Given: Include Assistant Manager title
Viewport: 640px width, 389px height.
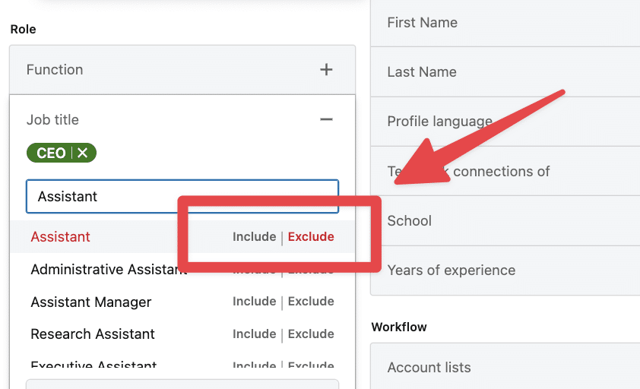Looking at the screenshot, I should (x=254, y=301).
